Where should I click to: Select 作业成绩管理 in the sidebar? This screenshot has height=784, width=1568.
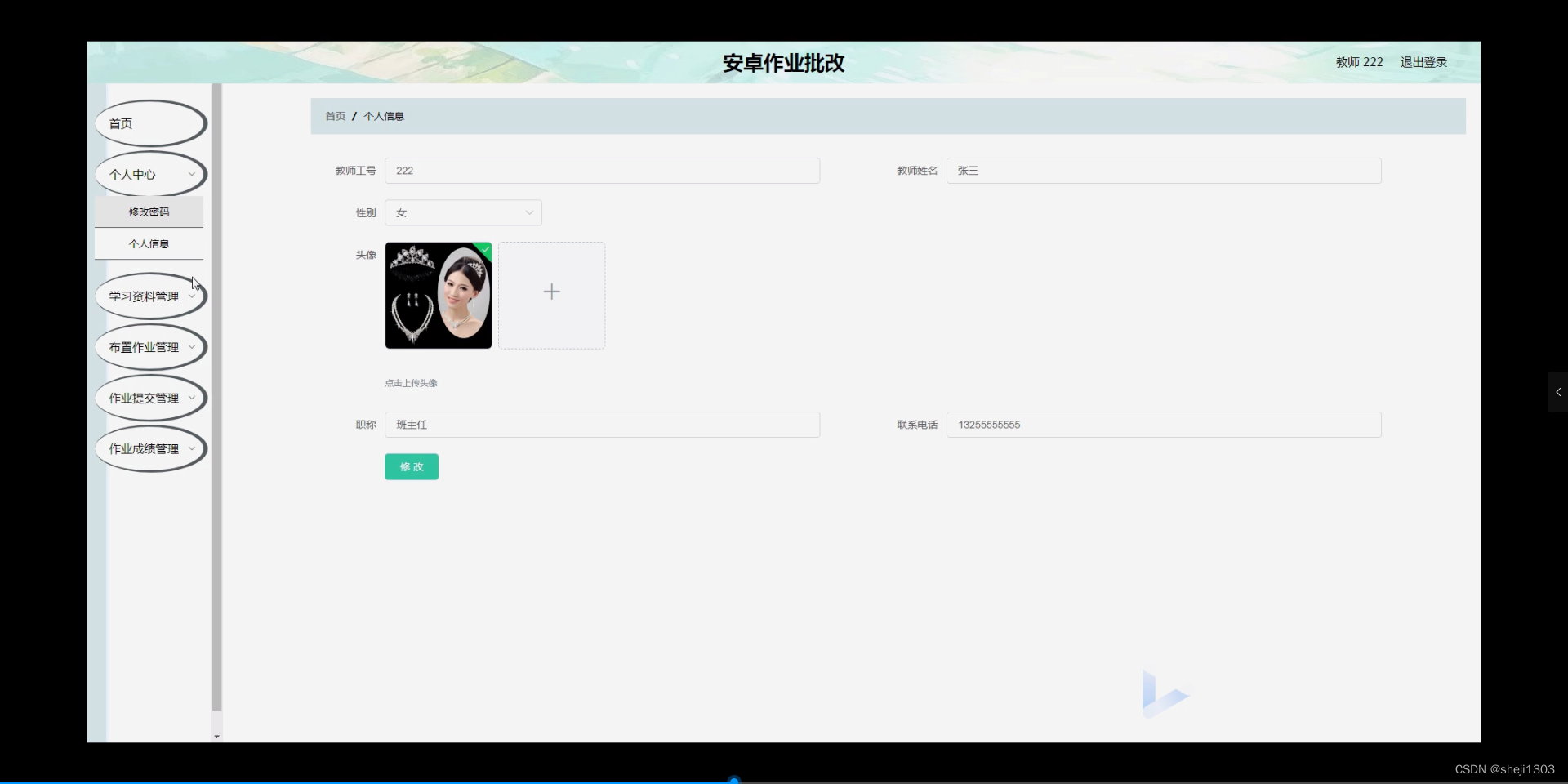(145, 448)
